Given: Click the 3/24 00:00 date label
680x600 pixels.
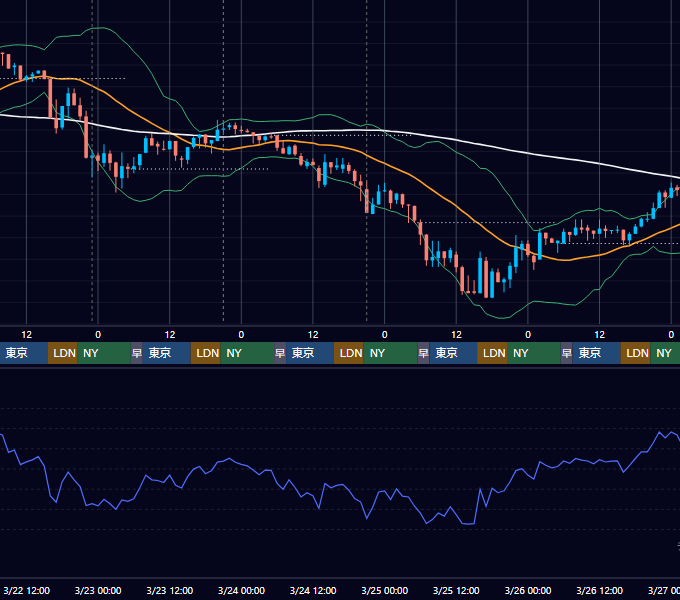Looking at the screenshot, I should [241, 590].
